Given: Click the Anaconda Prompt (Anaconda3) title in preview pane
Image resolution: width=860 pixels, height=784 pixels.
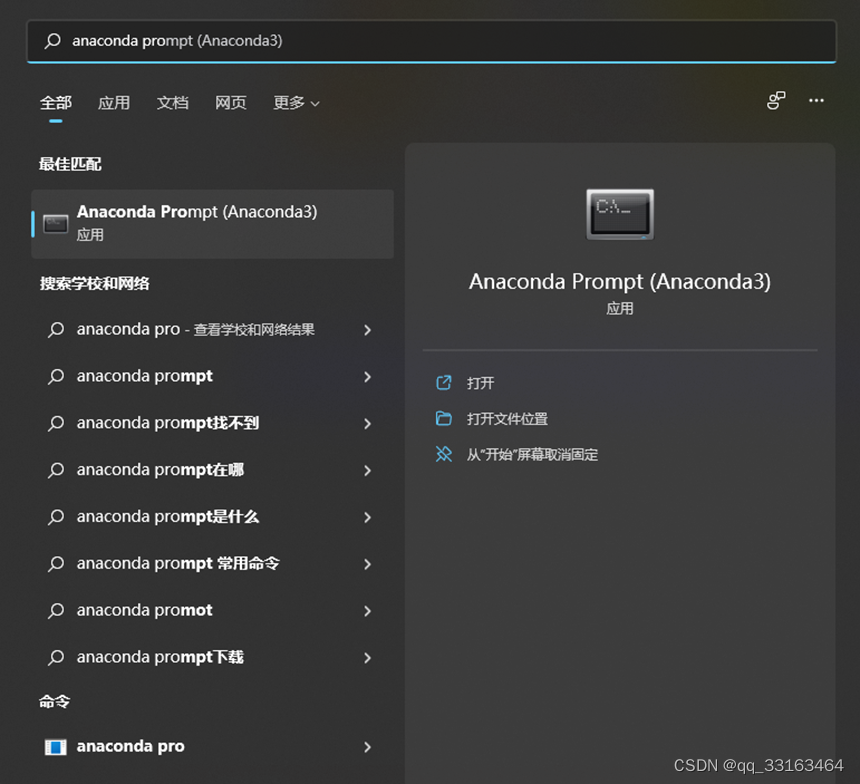Looking at the screenshot, I should click(620, 281).
